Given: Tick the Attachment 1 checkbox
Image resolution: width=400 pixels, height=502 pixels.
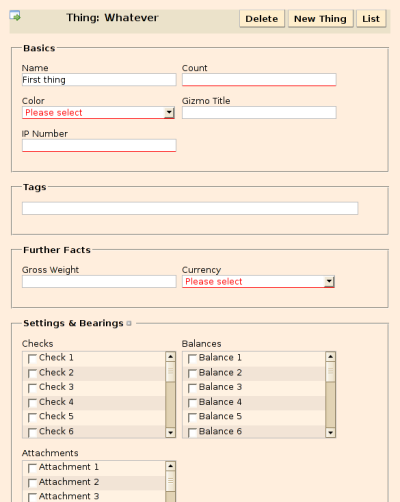Looking at the screenshot, I should pos(32,468).
